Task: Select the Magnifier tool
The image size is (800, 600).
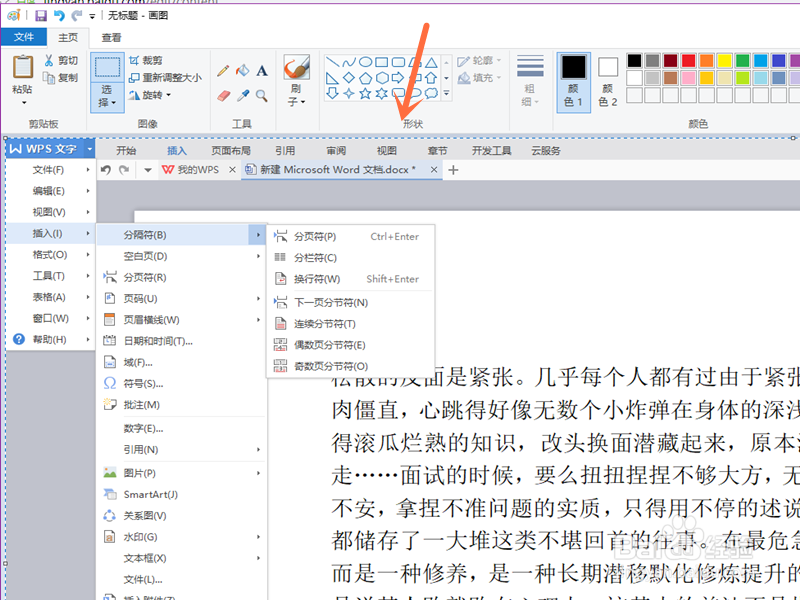Action: coord(261,94)
